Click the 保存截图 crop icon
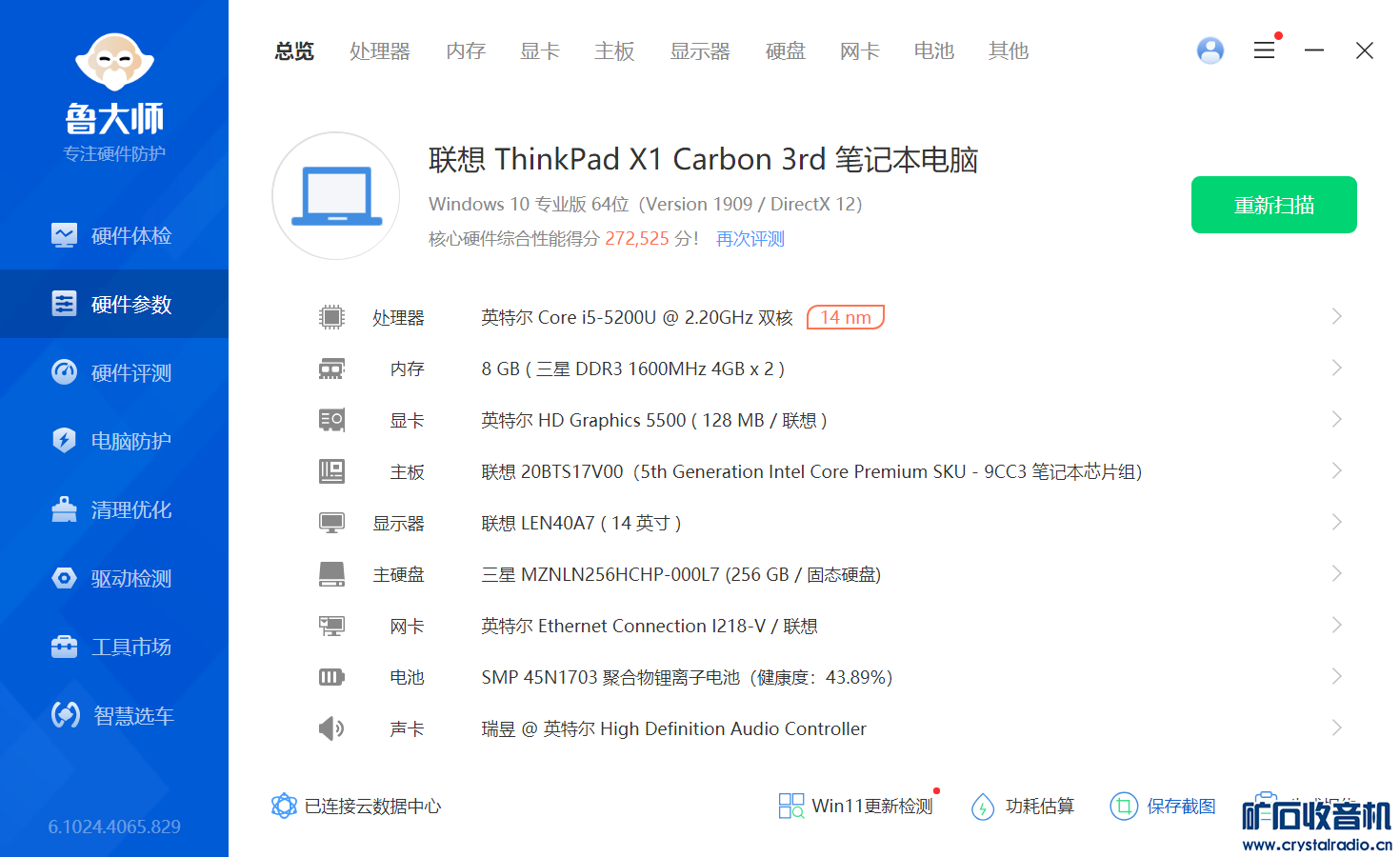Viewport: 1400px width, 857px height. point(1124,807)
